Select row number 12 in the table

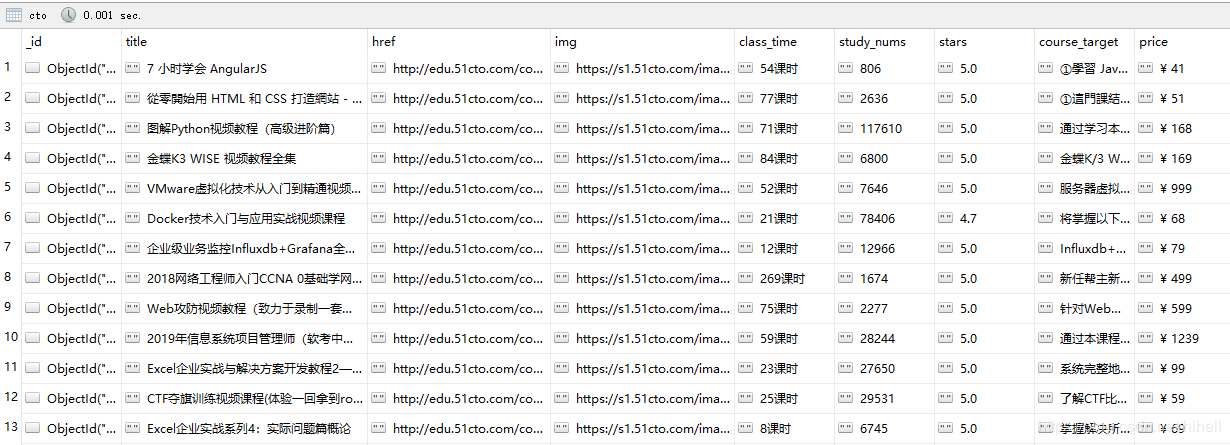click(10, 397)
